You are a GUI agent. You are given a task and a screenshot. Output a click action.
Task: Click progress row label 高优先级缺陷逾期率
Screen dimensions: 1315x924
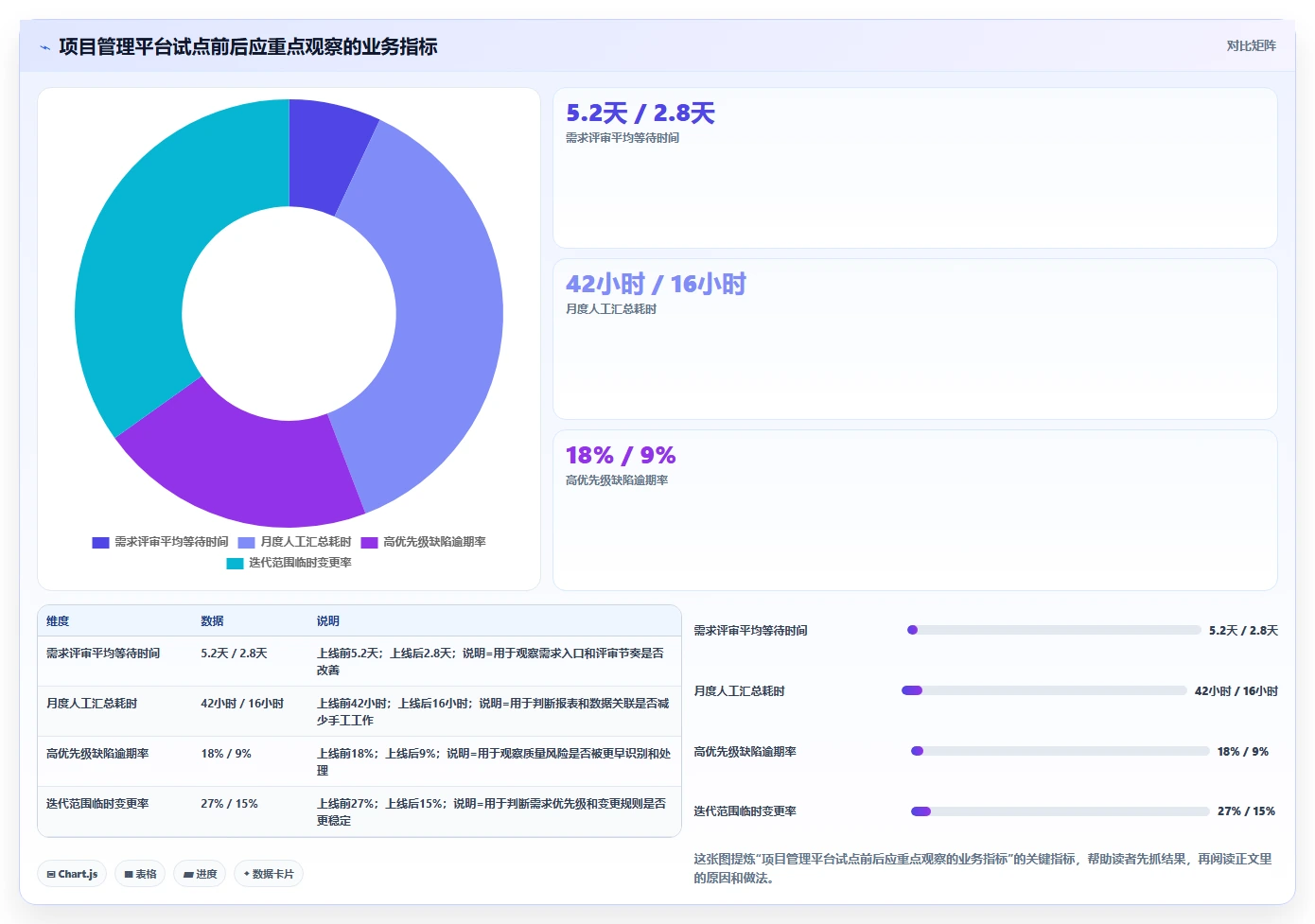(745, 752)
